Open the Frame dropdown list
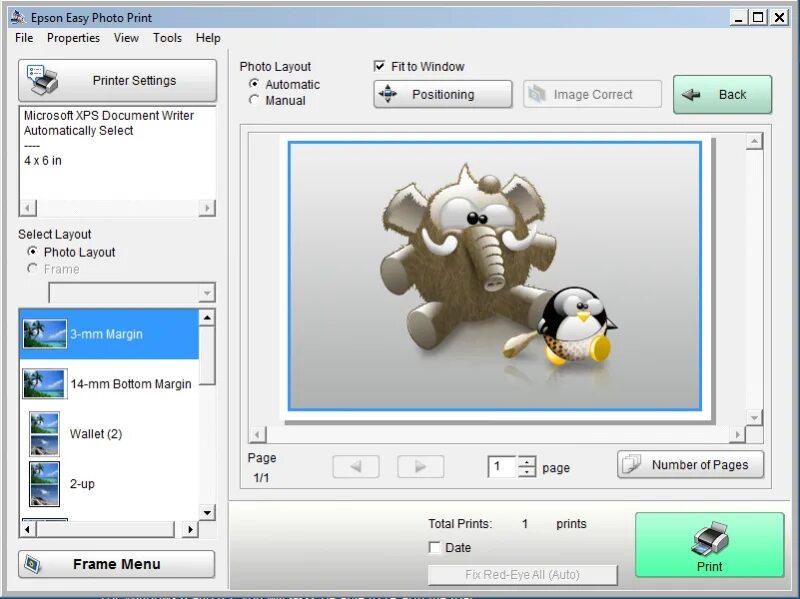The width and height of the screenshot is (800, 599). pyautogui.click(x=207, y=293)
